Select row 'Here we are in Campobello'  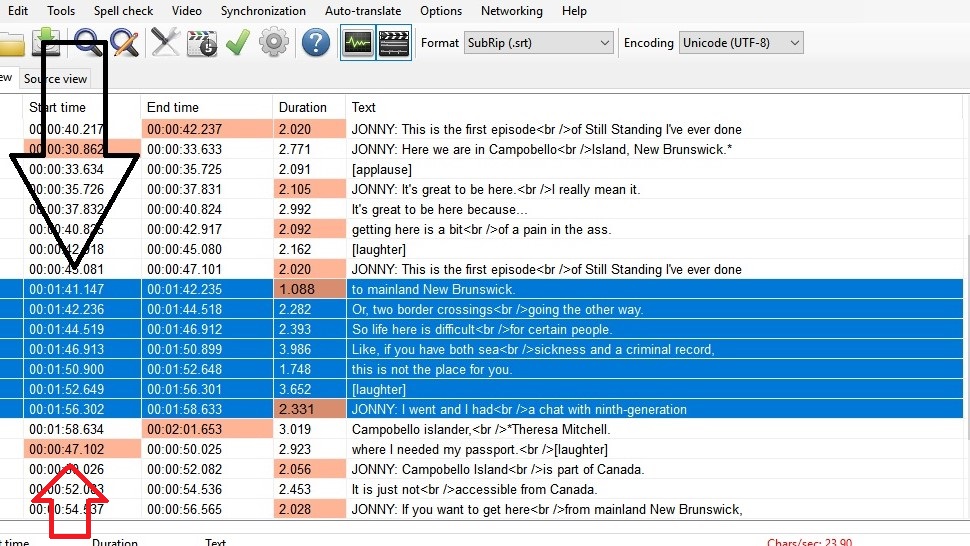click(481, 149)
